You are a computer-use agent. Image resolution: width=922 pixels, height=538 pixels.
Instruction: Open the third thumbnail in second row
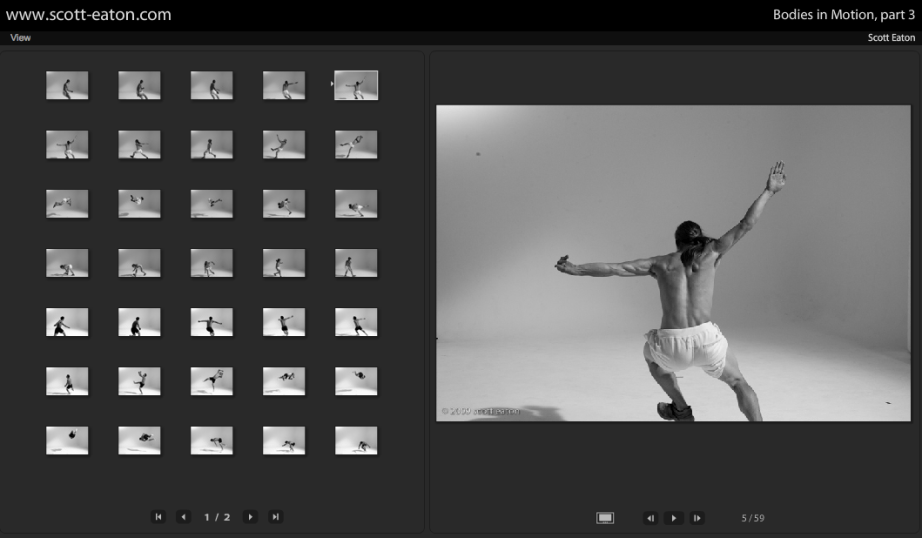(x=212, y=145)
